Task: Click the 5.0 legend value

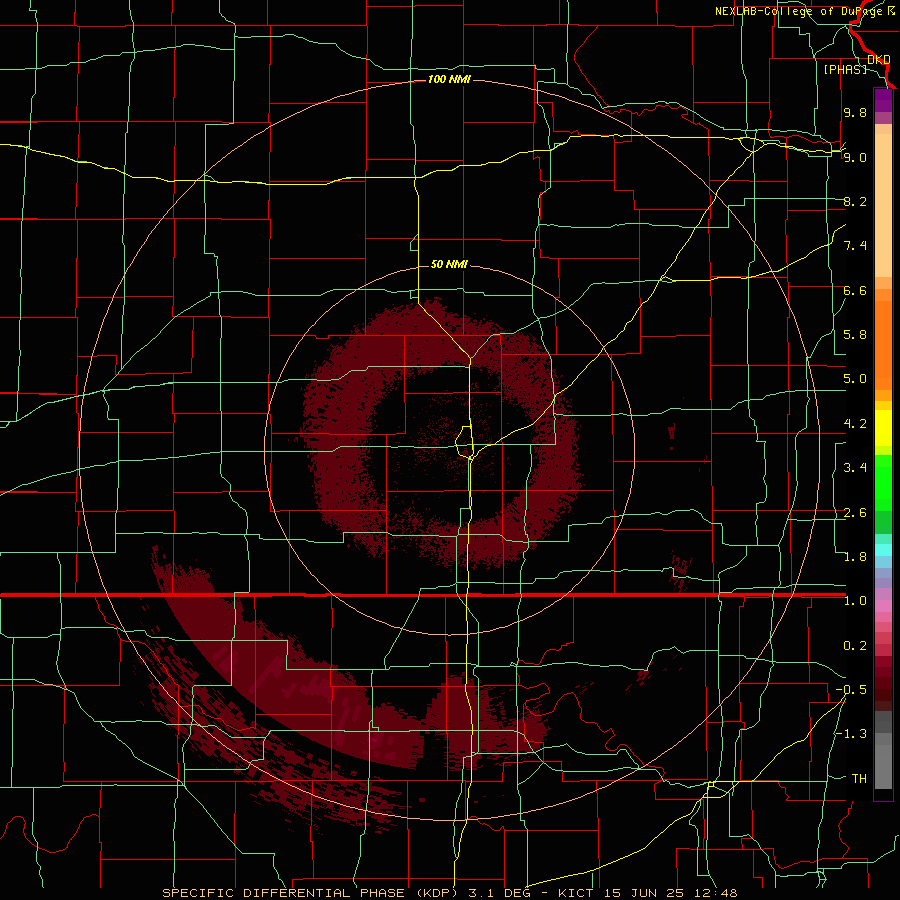Action: tap(855, 379)
